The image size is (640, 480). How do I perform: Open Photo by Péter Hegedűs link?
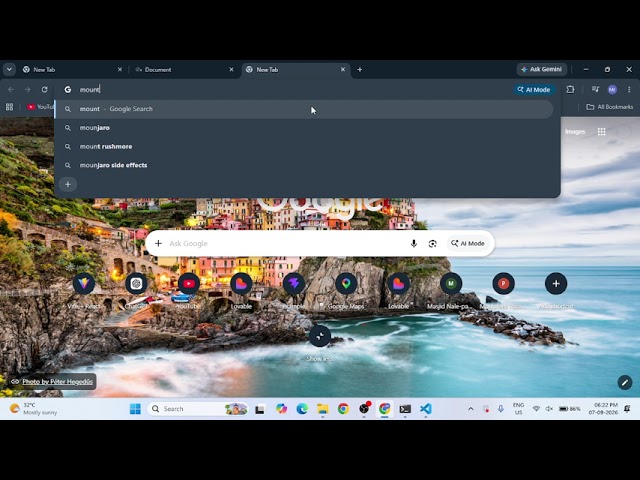[x=58, y=382]
